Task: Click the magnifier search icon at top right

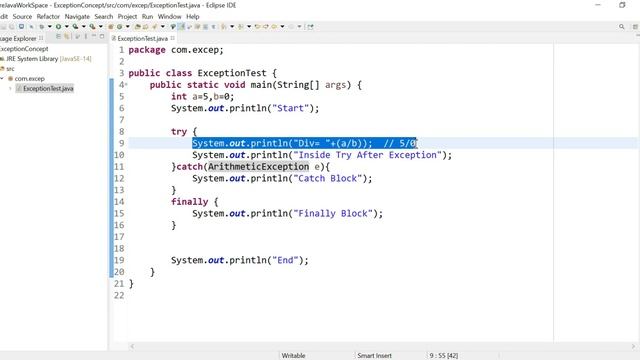Action: 622,27
